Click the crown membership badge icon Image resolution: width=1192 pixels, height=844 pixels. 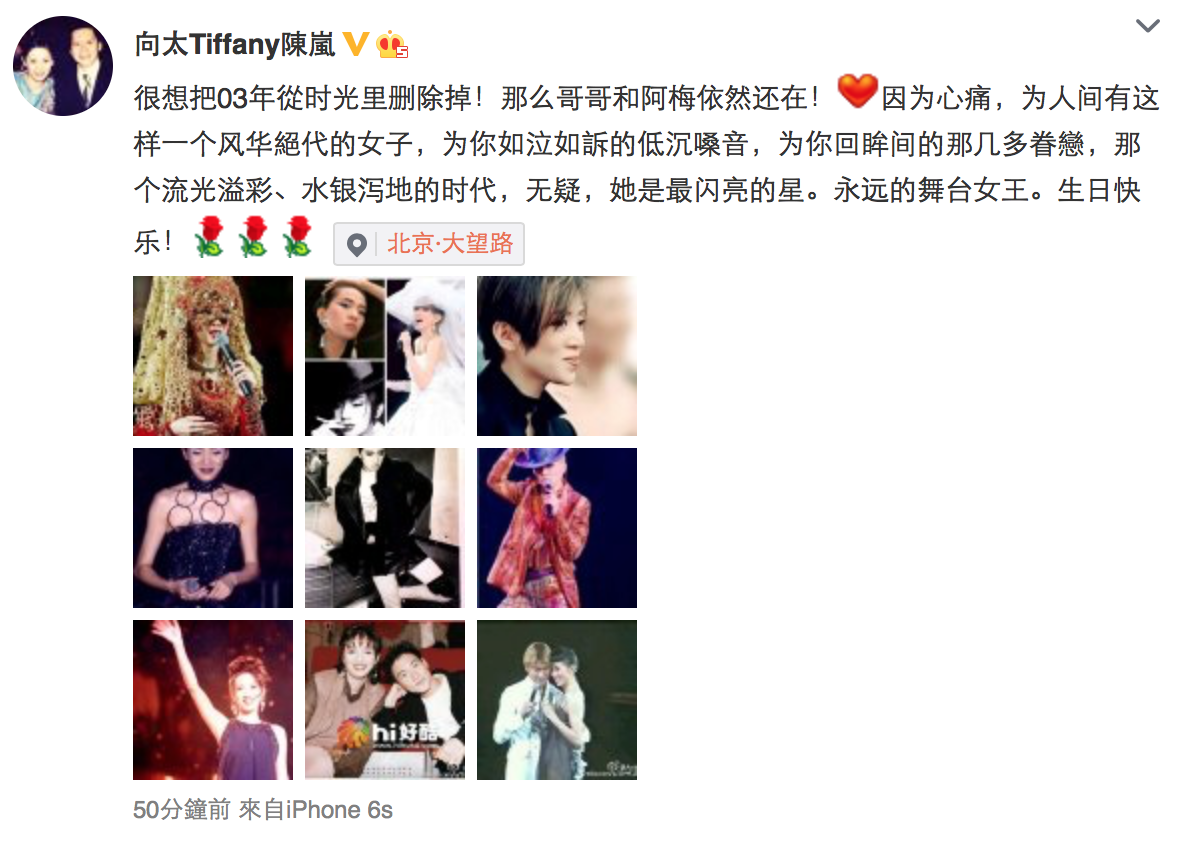(392, 44)
